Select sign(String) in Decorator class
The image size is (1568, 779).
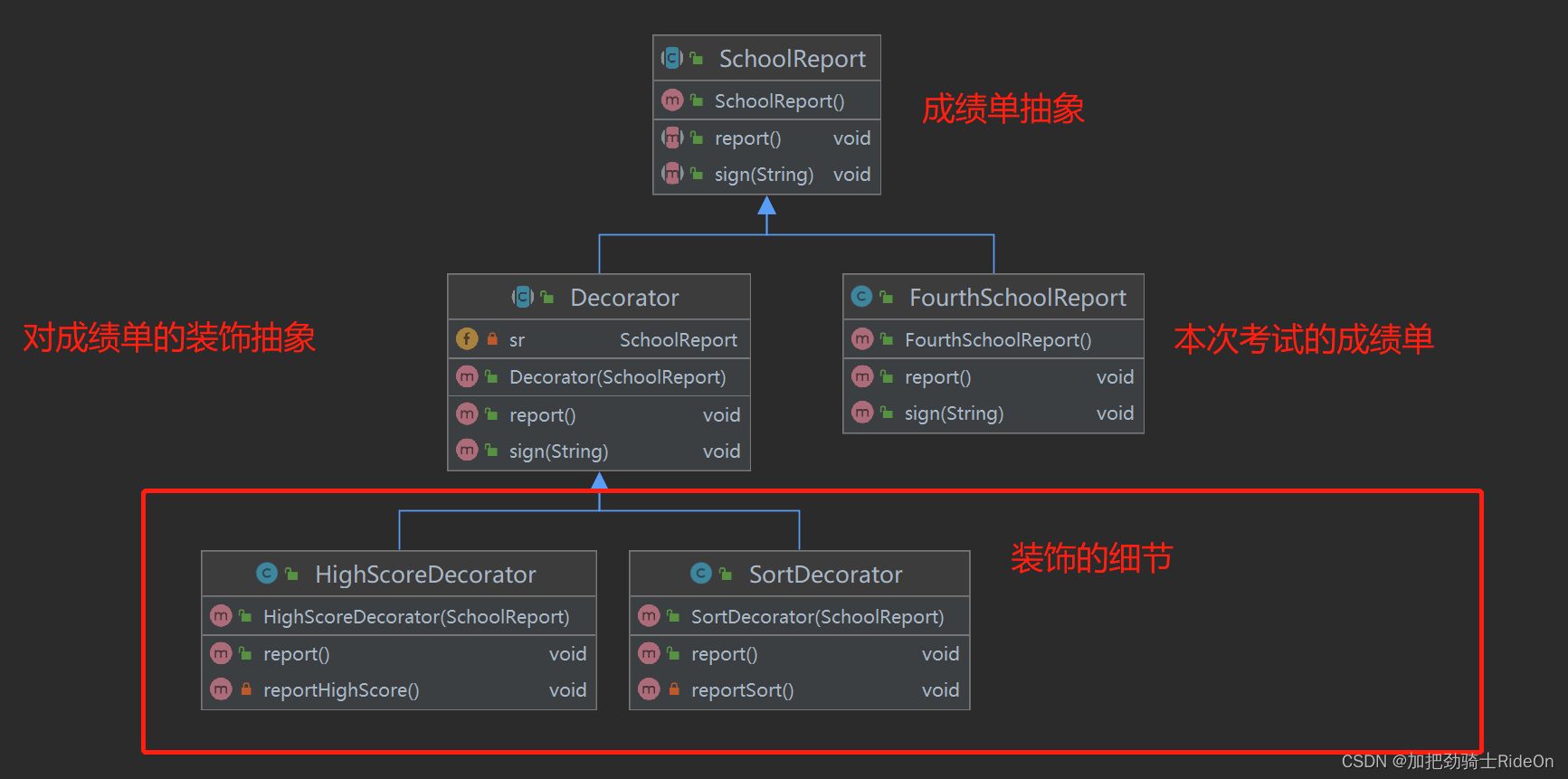coord(599,451)
